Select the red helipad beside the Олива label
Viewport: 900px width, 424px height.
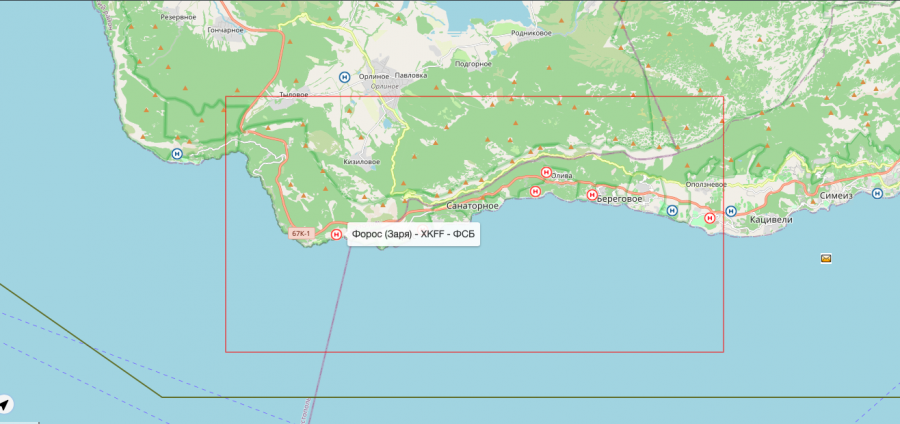click(546, 172)
